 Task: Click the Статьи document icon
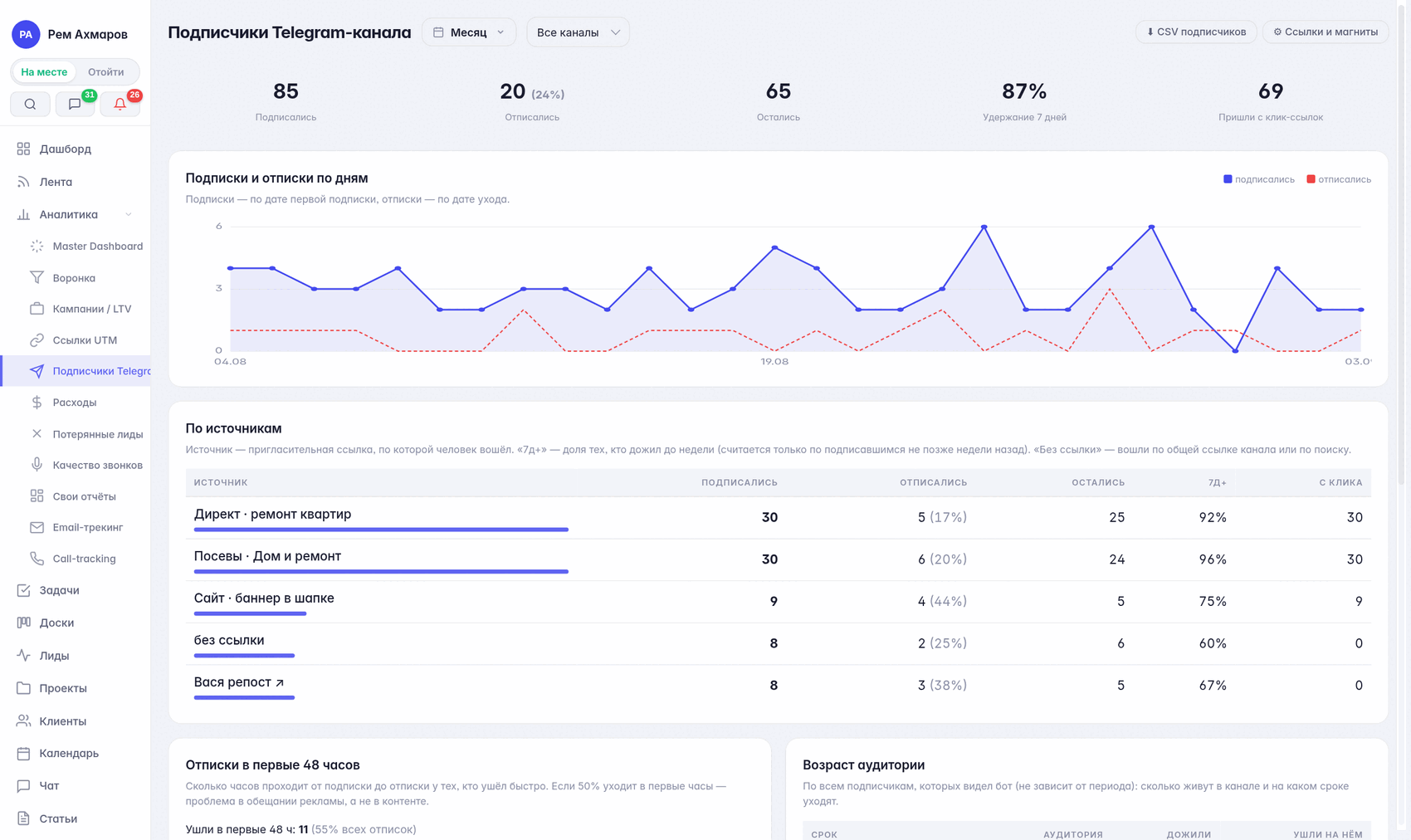[x=23, y=818]
